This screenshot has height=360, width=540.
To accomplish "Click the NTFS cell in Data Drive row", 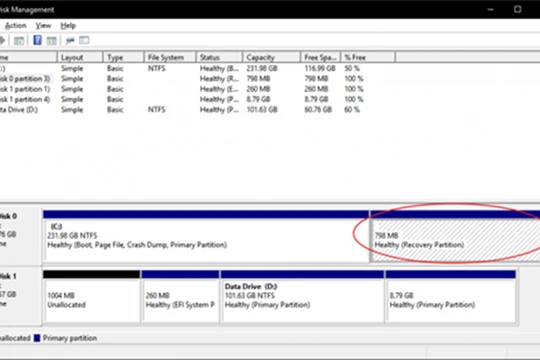I will (157, 110).
